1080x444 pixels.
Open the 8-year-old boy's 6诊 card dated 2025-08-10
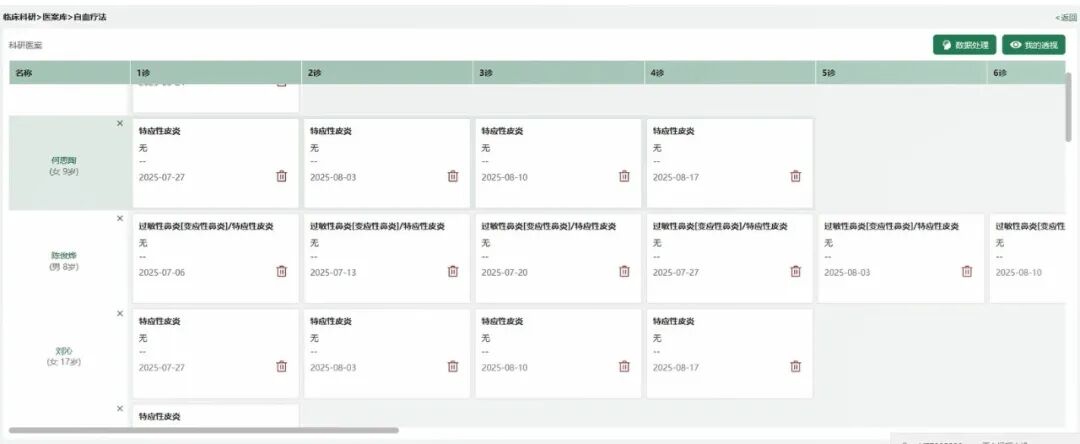tap(1028, 258)
